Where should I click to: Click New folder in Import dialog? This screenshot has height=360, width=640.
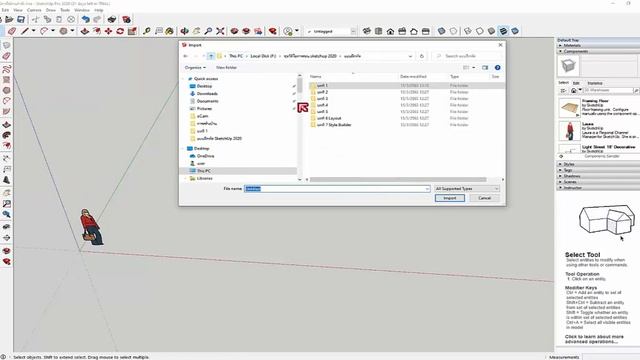pos(226,67)
